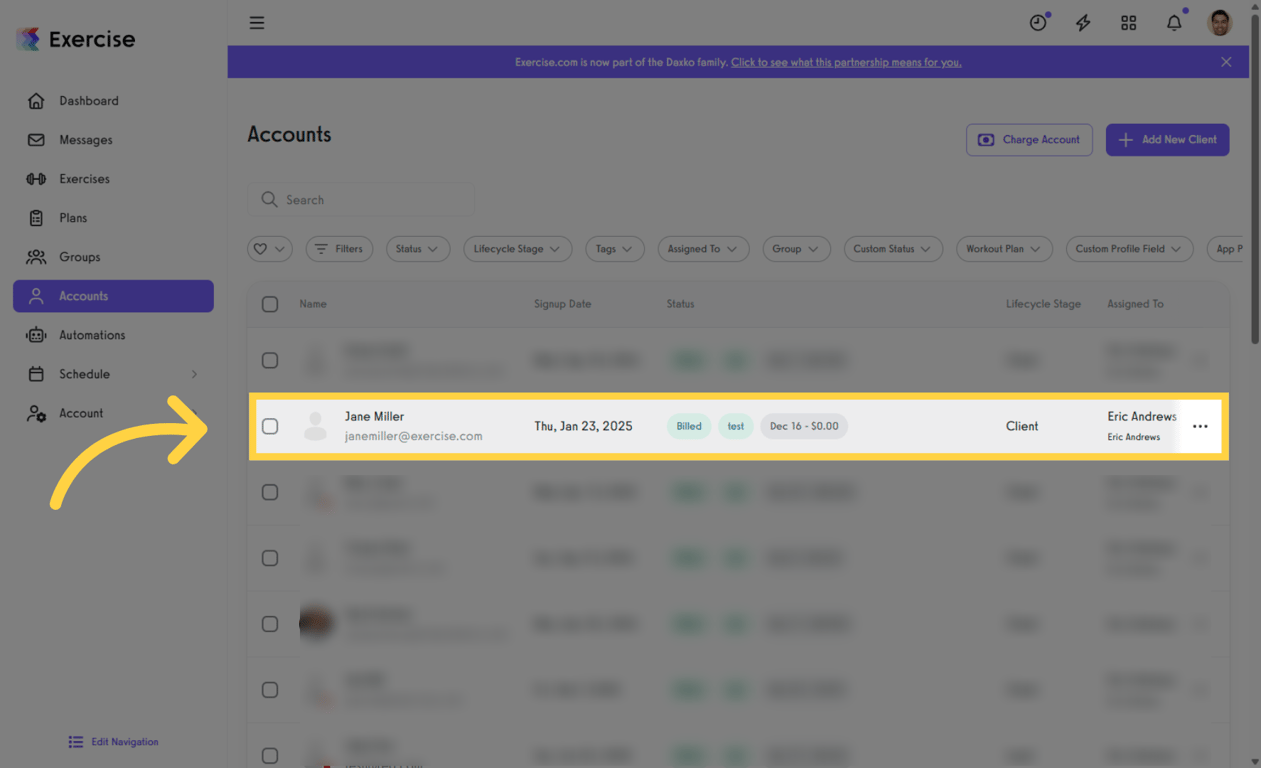Image resolution: width=1261 pixels, height=768 pixels.
Task: Navigate to the Automations section
Action: click(90, 335)
